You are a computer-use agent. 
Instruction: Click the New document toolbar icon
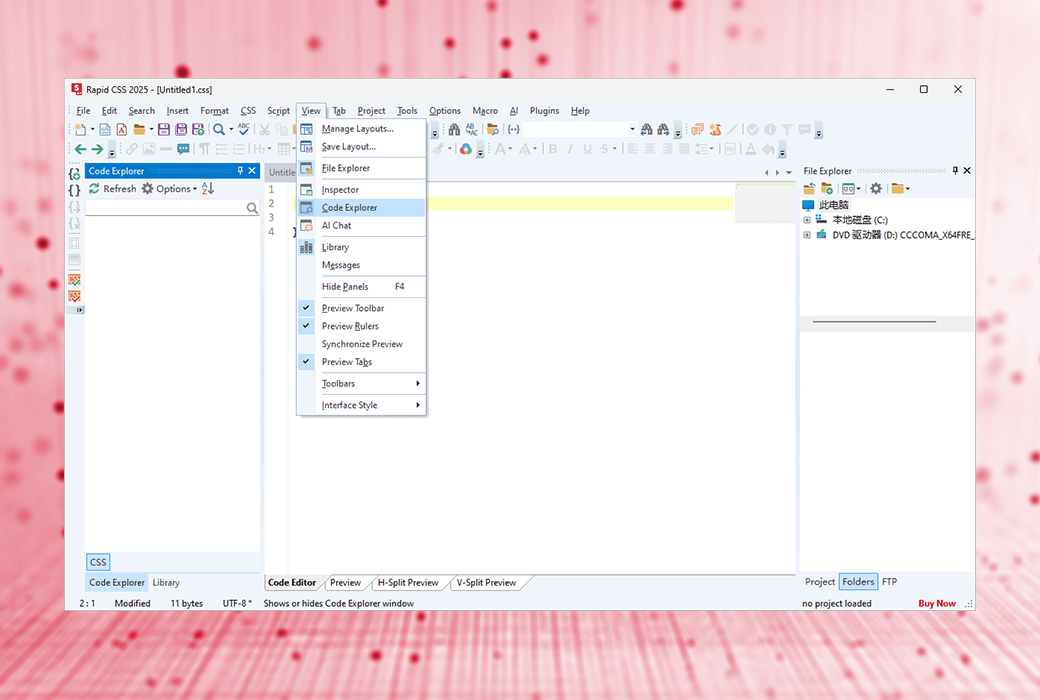[x=80, y=129]
